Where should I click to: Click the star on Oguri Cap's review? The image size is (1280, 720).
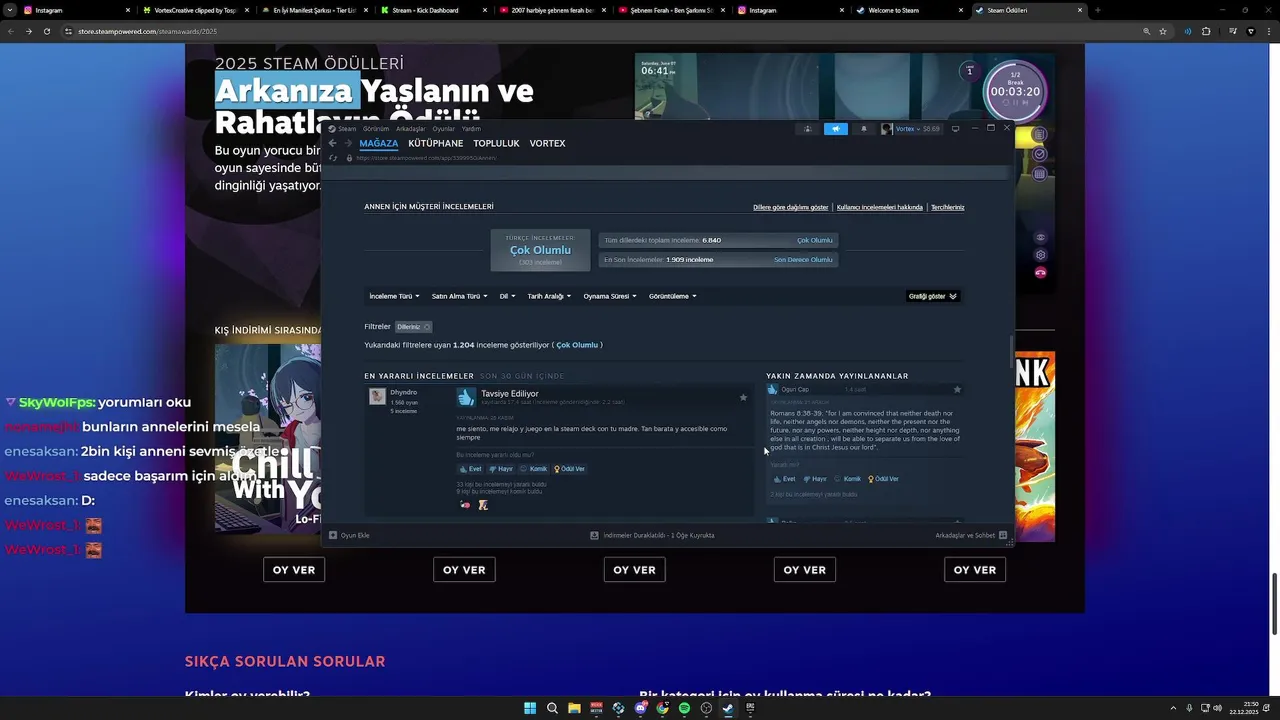click(x=957, y=389)
